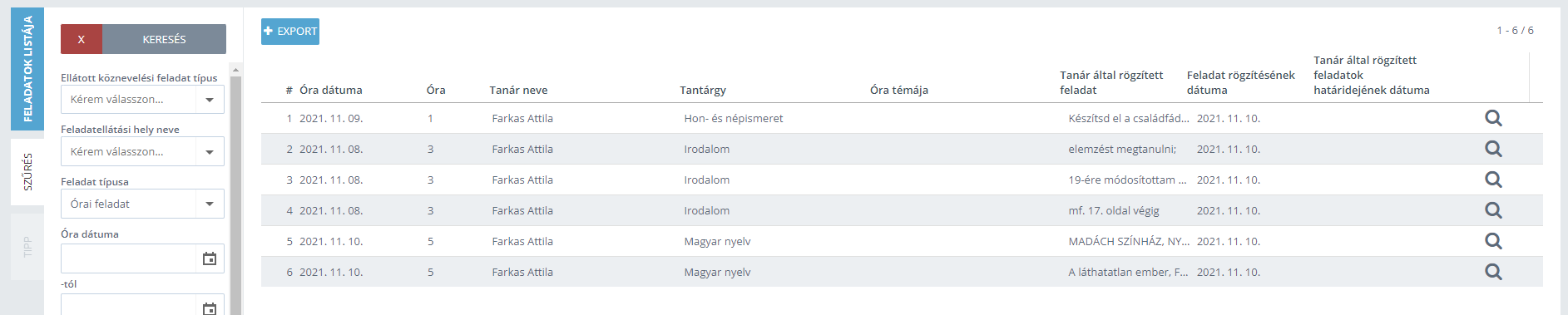Viewport: 1568px width, 315px height.
Task: Open Feladat típusa dropdown showing Órai feladat
Action: (x=142, y=204)
